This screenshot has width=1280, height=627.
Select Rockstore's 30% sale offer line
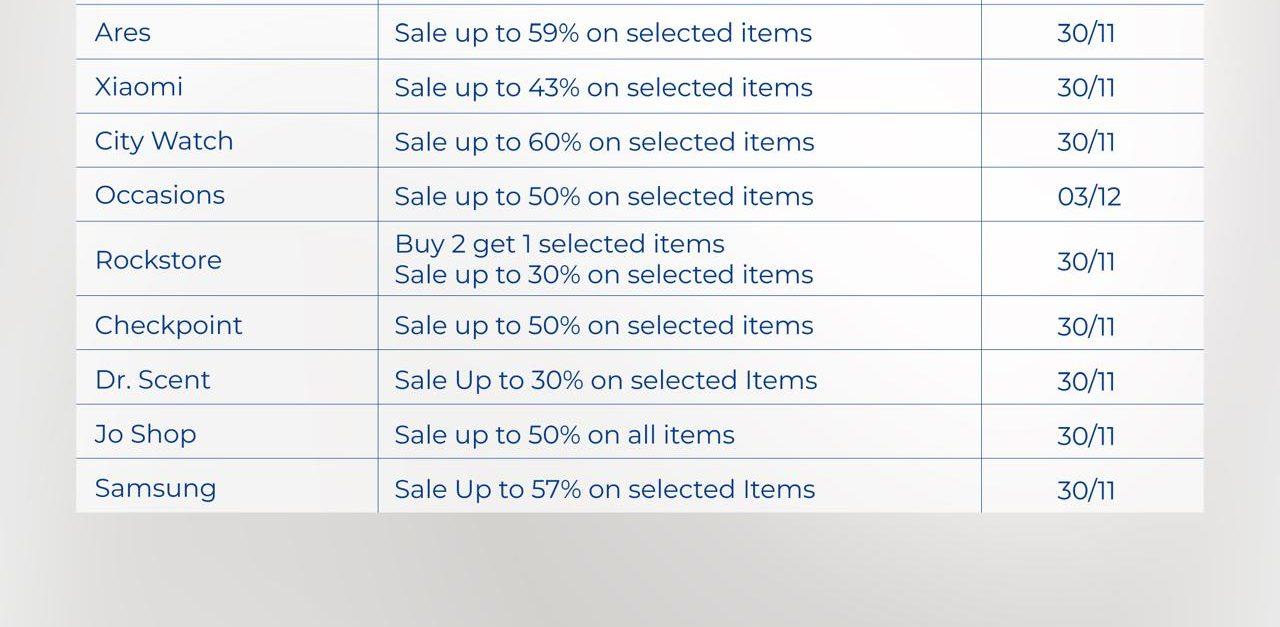(x=604, y=275)
